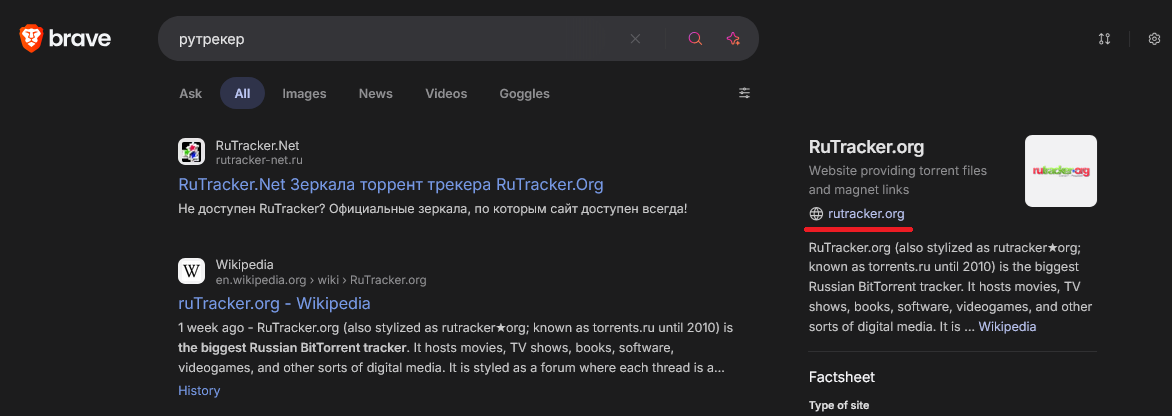Screen dimensions: 1172x416
Task: Clear the search query with X icon
Action: click(635, 39)
